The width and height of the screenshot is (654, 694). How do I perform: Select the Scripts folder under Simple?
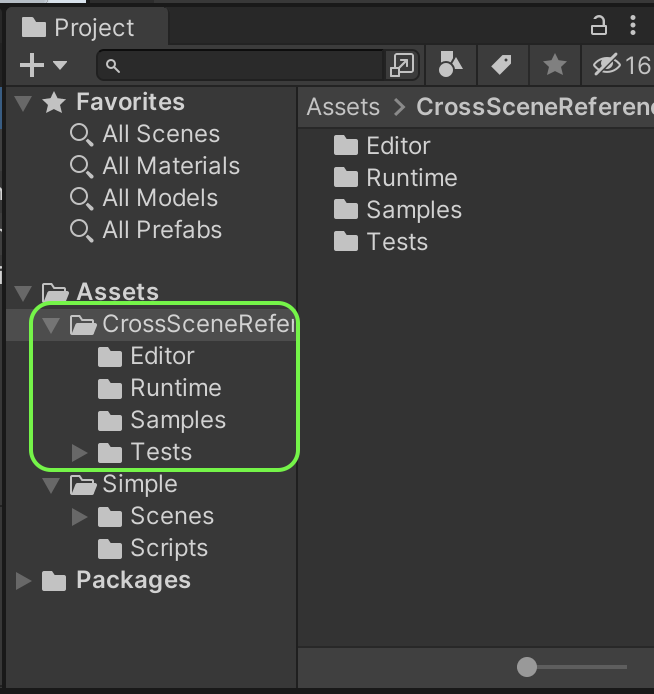point(168,548)
